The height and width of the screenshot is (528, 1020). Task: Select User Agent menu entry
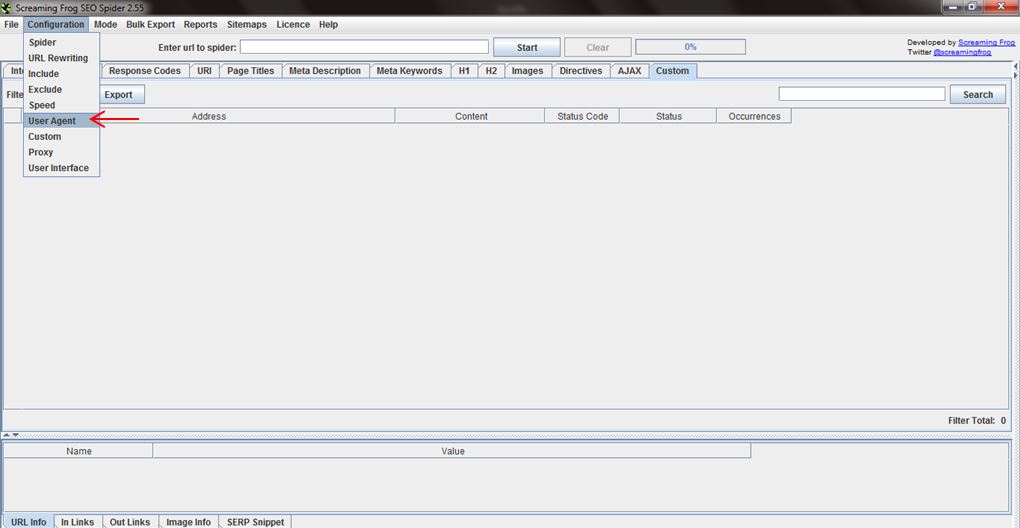[61, 120]
